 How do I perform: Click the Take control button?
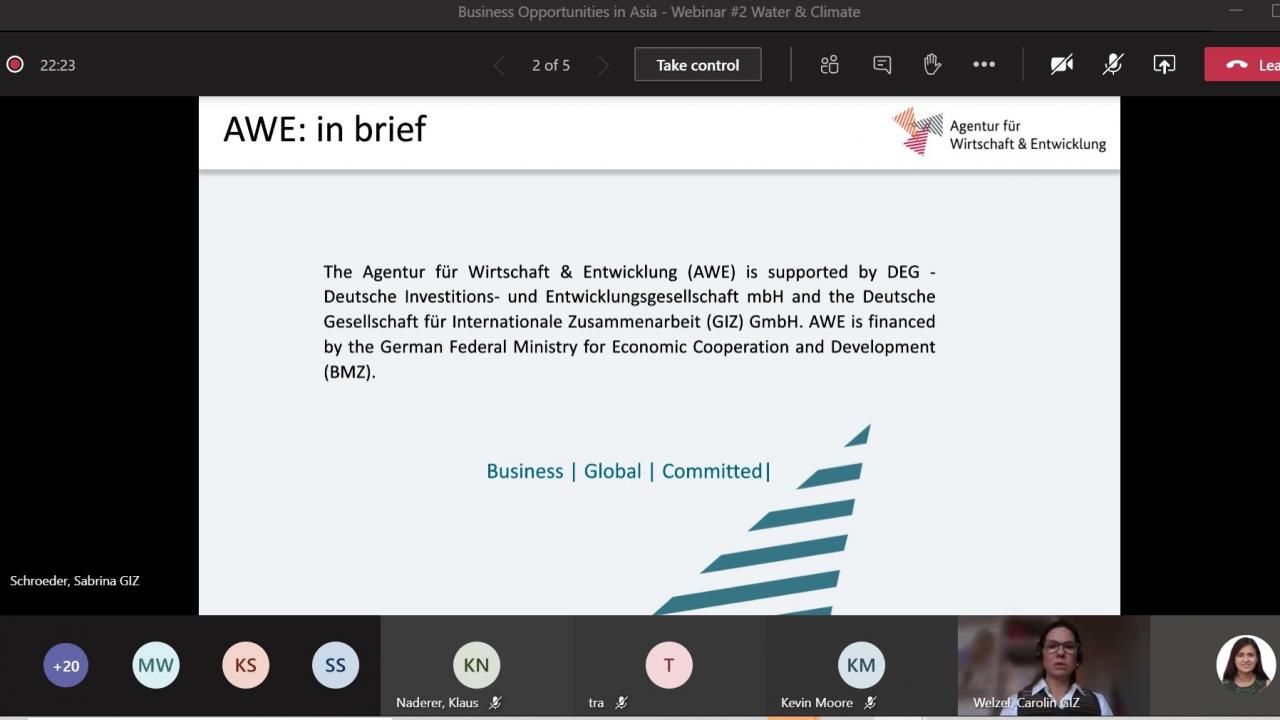click(x=698, y=65)
